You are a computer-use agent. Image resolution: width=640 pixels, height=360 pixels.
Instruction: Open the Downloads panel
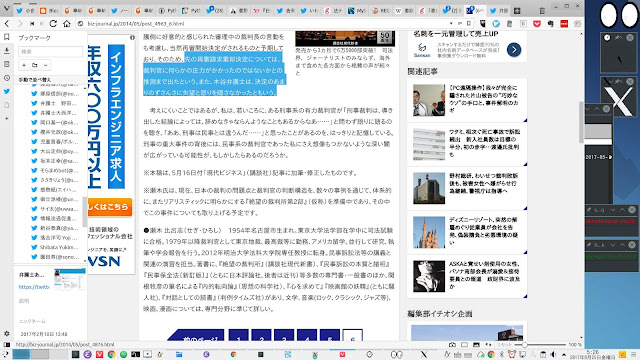click(x=7, y=51)
